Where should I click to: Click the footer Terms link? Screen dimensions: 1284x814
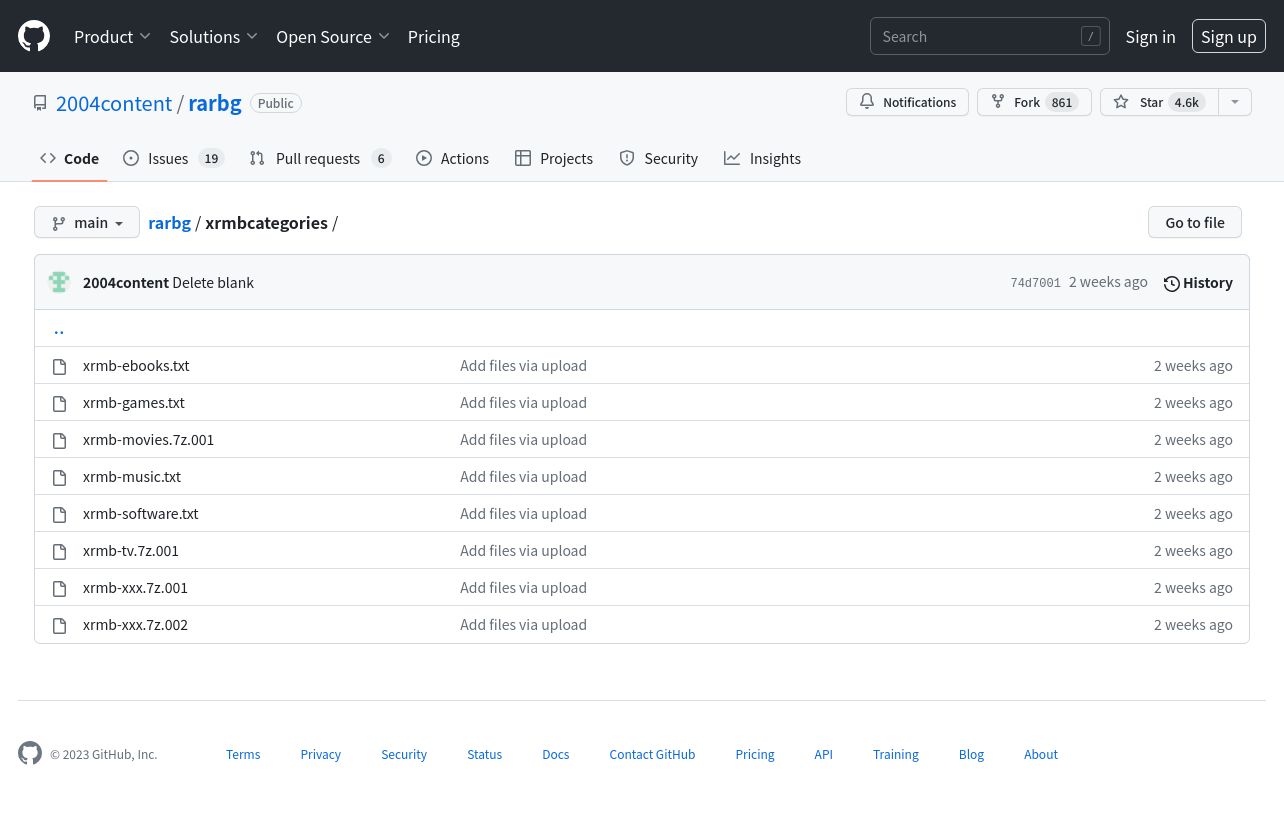pyautogui.click(x=243, y=754)
